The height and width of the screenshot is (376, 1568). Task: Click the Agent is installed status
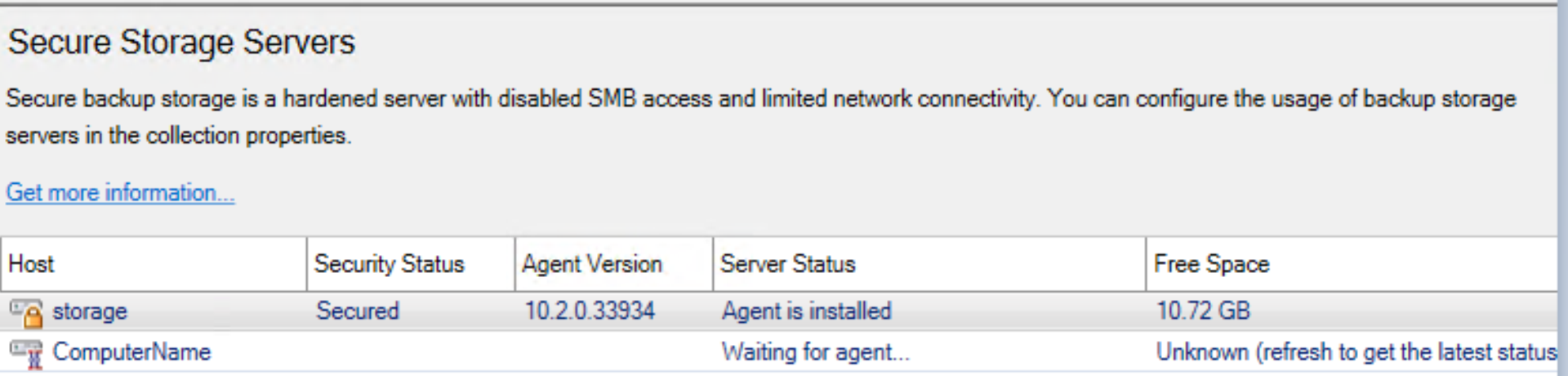tap(806, 311)
